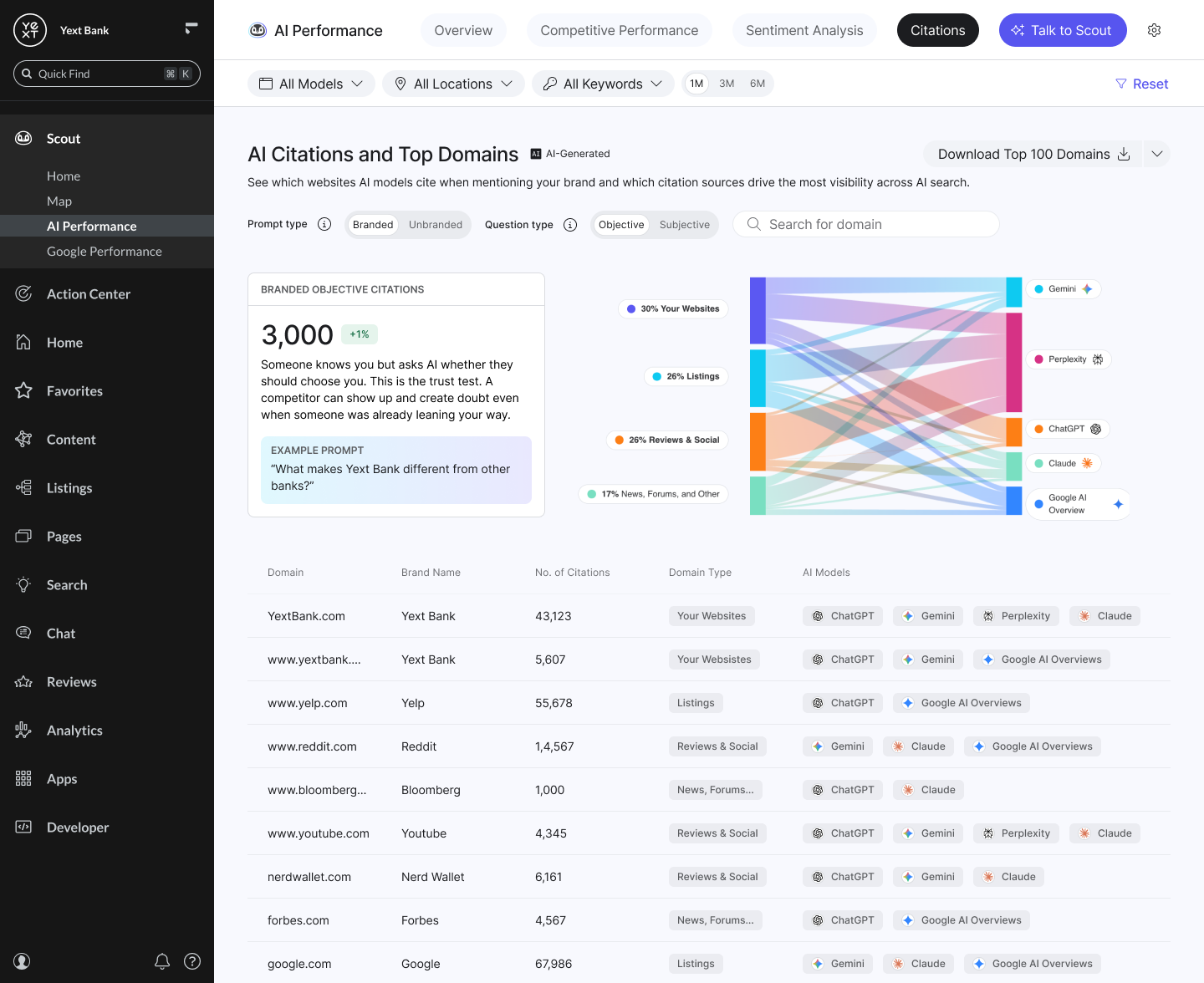
Task: Click the AI Performance header robot icon
Action: tap(258, 31)
